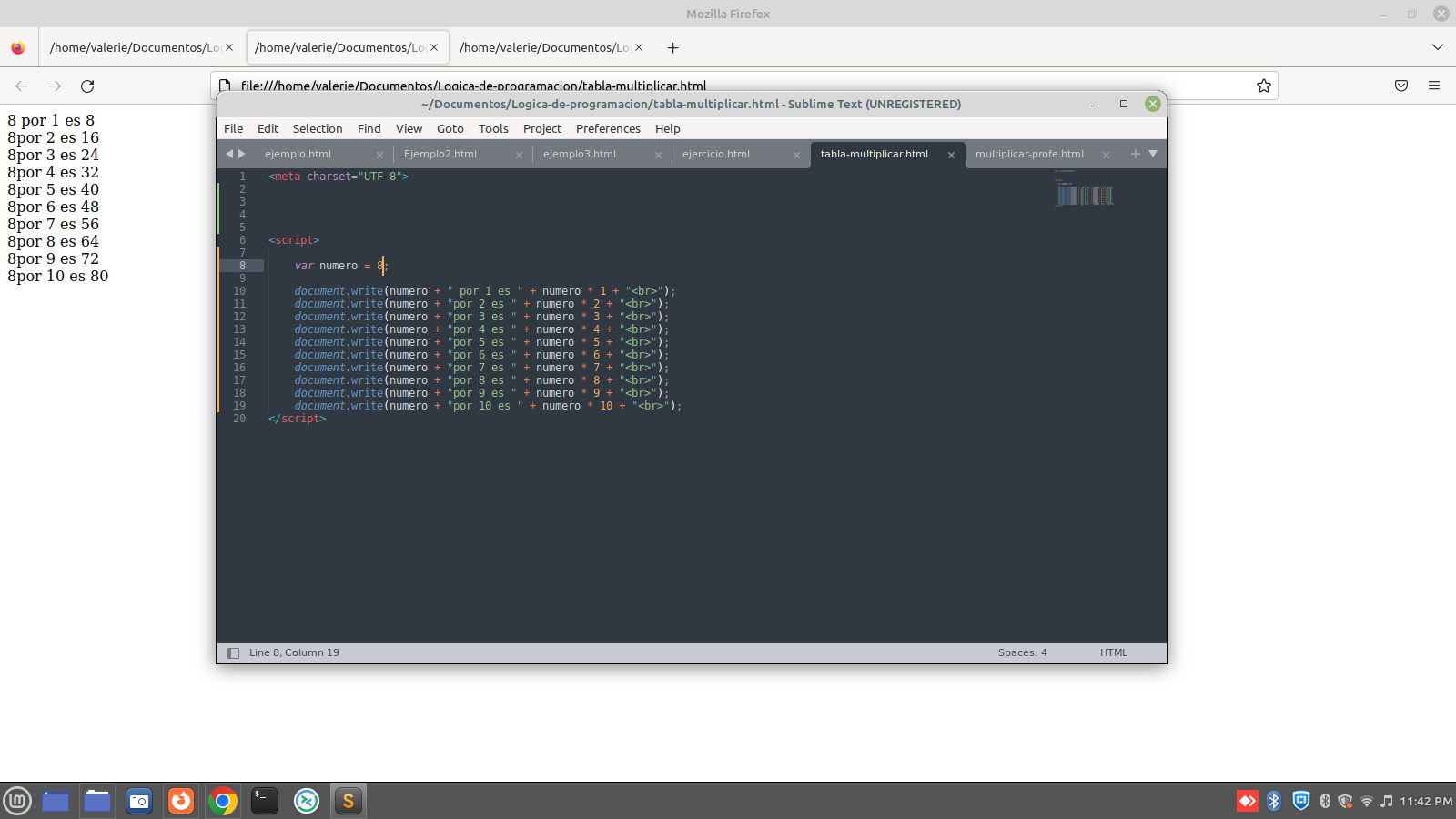Viewport: 1456px width, 819px height.
Task: Go forward in Firefox history
Action: click(x=55, y=86)
